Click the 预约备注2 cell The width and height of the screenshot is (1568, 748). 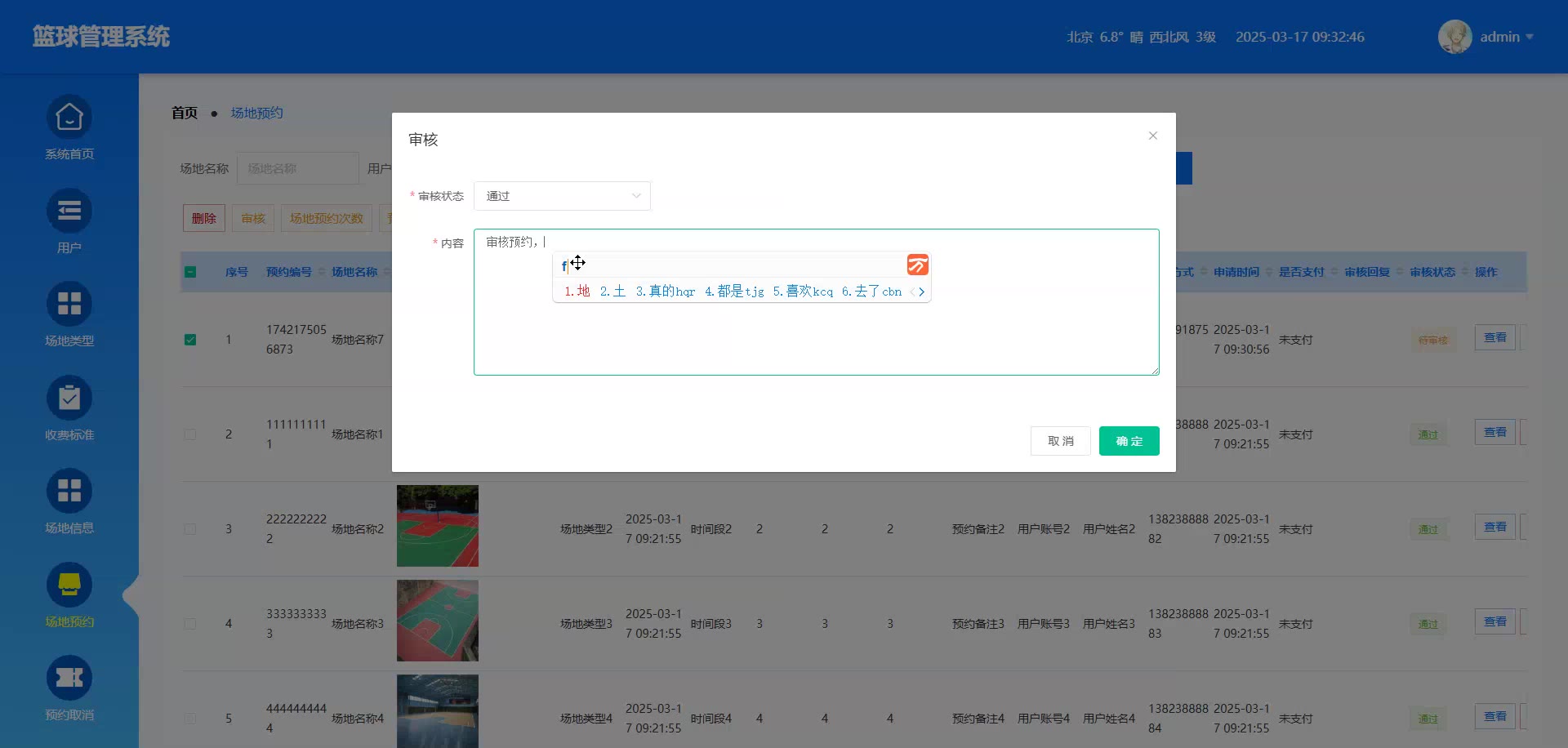tap(978, 529)
